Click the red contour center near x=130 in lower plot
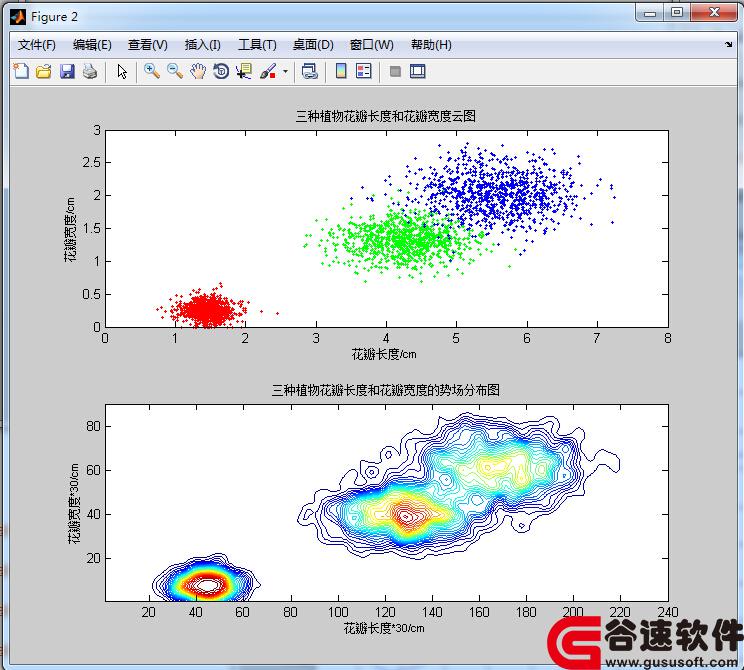 coord(407,516)
